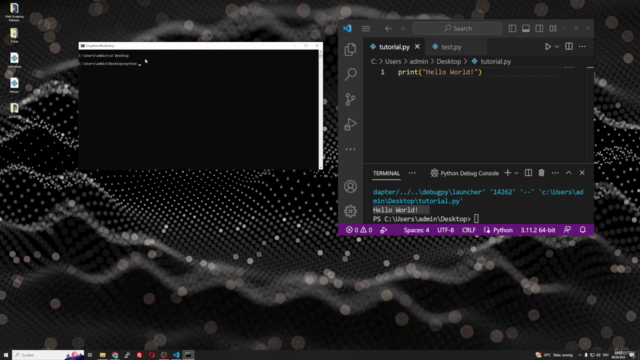Go back using the navigation arrow
This screenshot has height=360, width=640.
tap(388, 29)
